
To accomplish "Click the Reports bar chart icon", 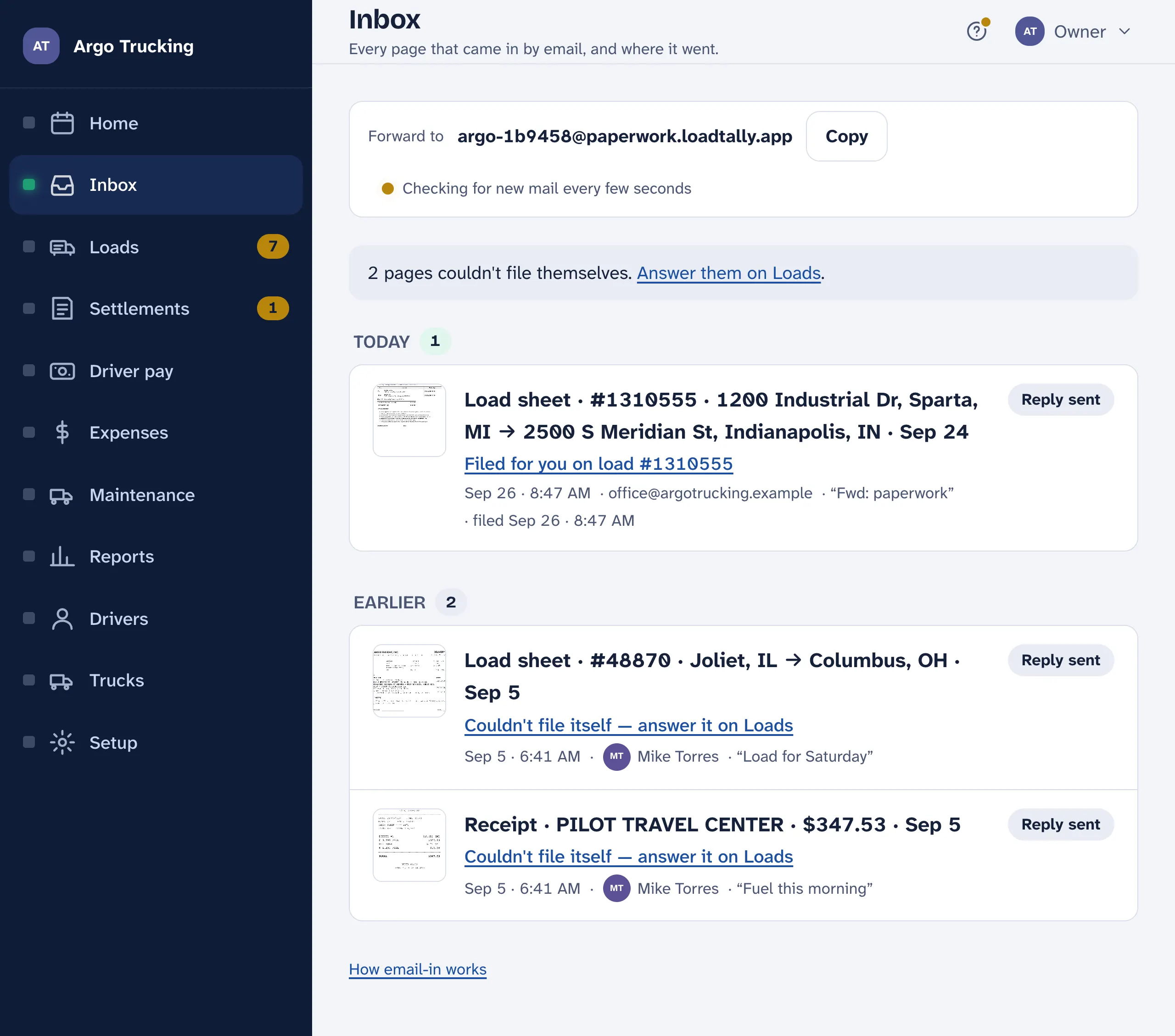I will point(62,556).
